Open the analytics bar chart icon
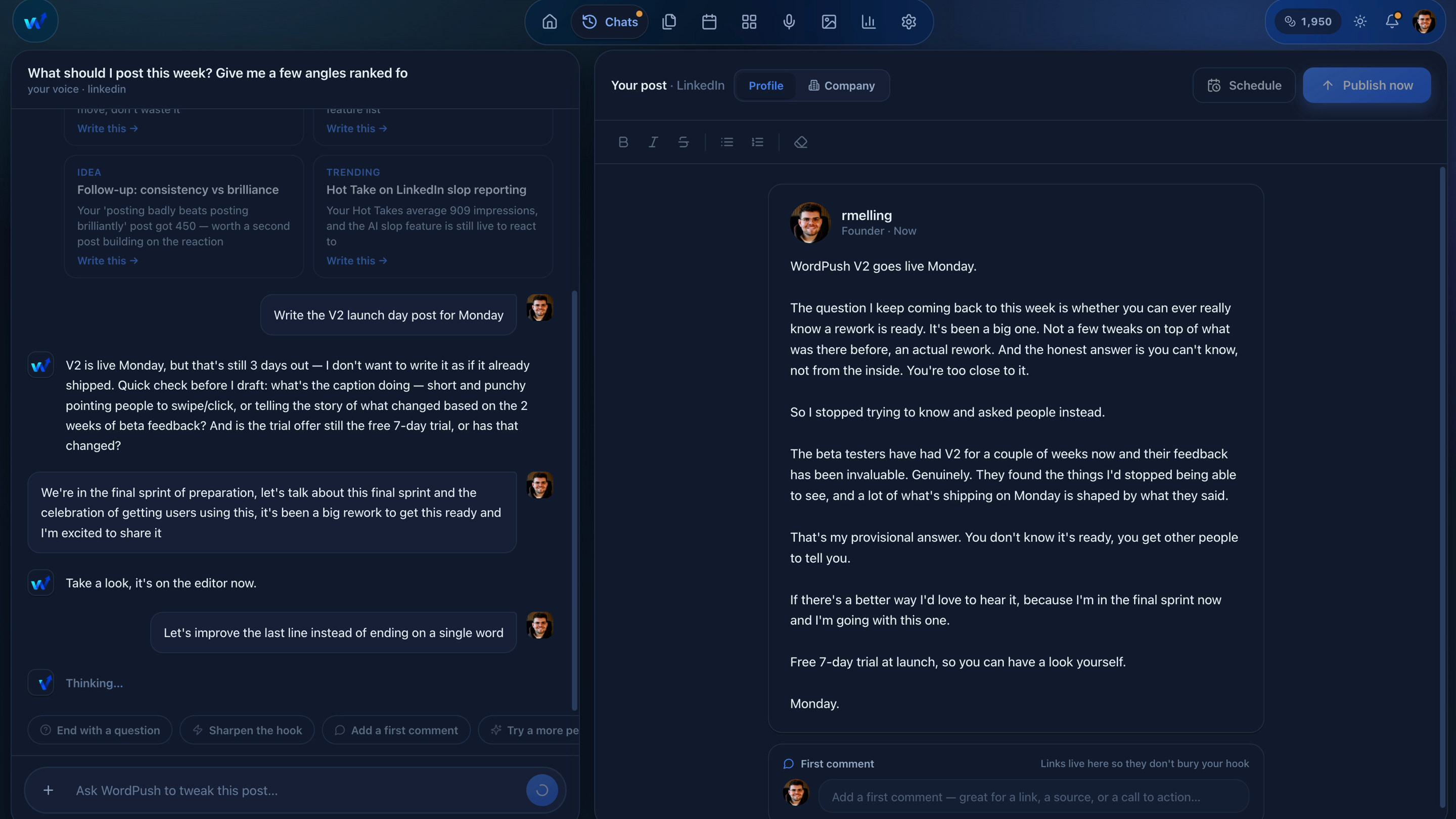Screen dimensions: 1456x819 (869, 22)
